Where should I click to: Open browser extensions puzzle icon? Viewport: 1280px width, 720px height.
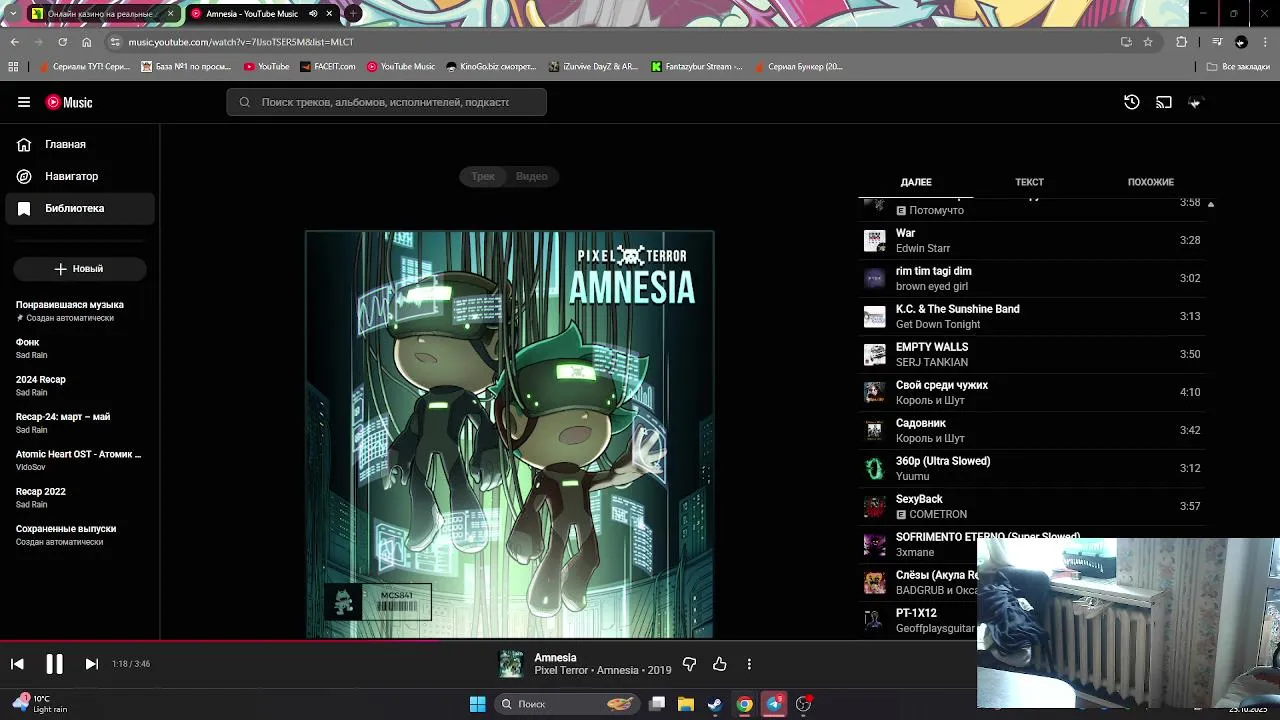(x=1182, y=42)
